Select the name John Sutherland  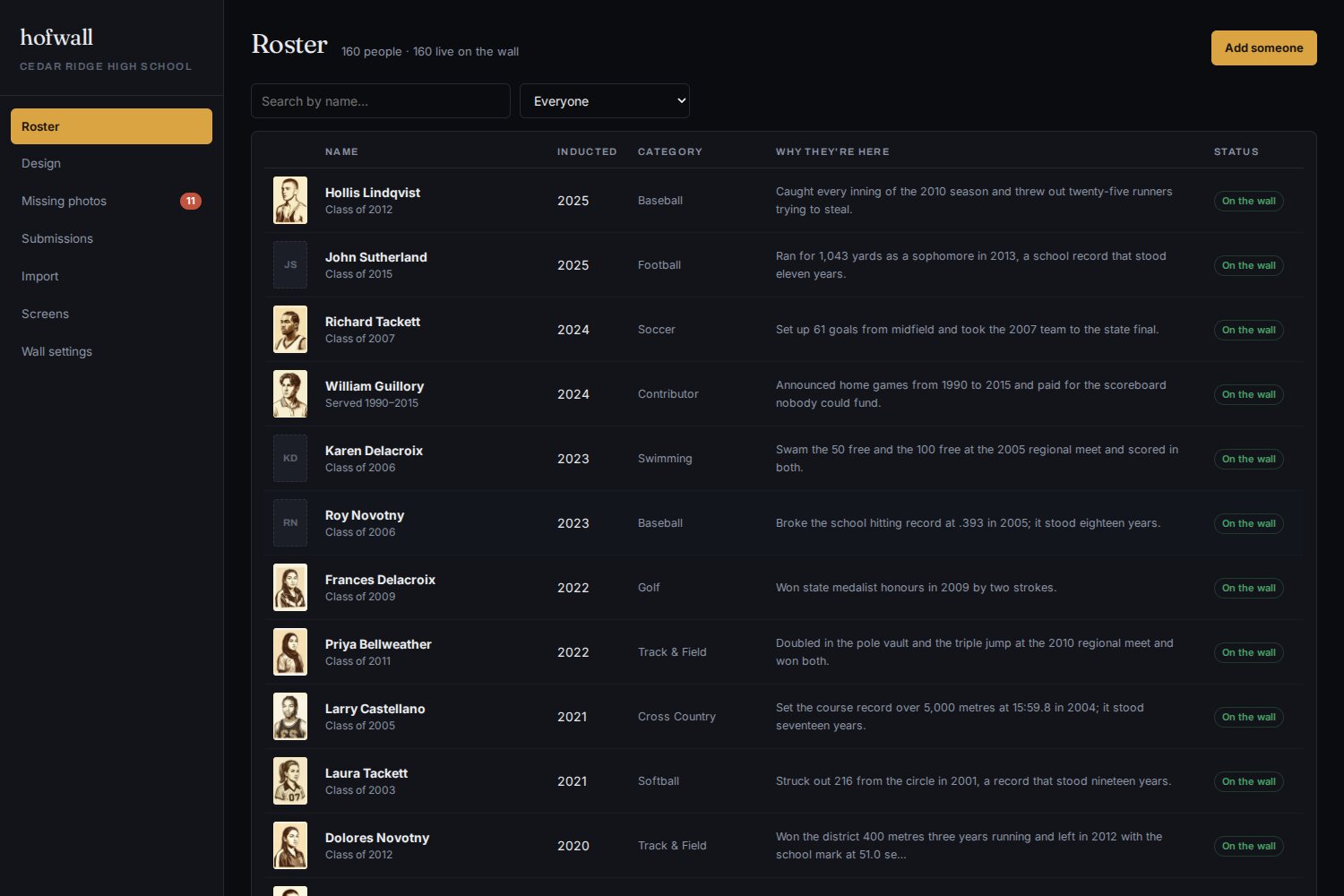[376, 257]
